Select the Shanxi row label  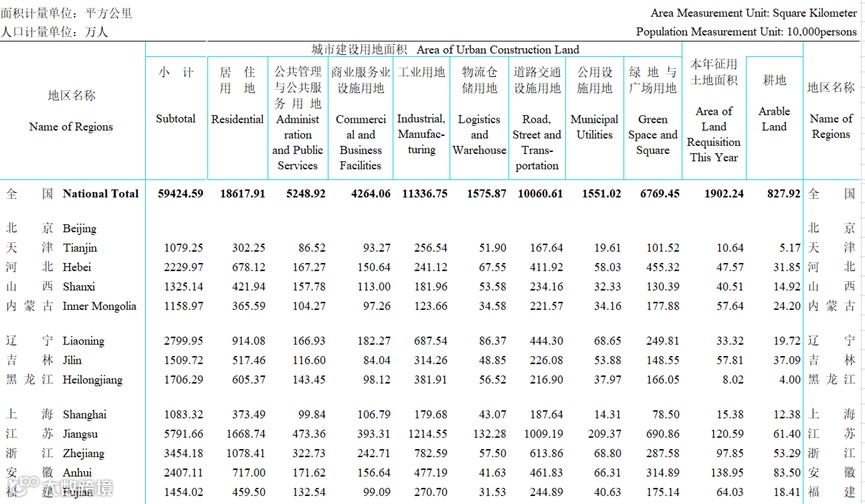pos(78,287)
